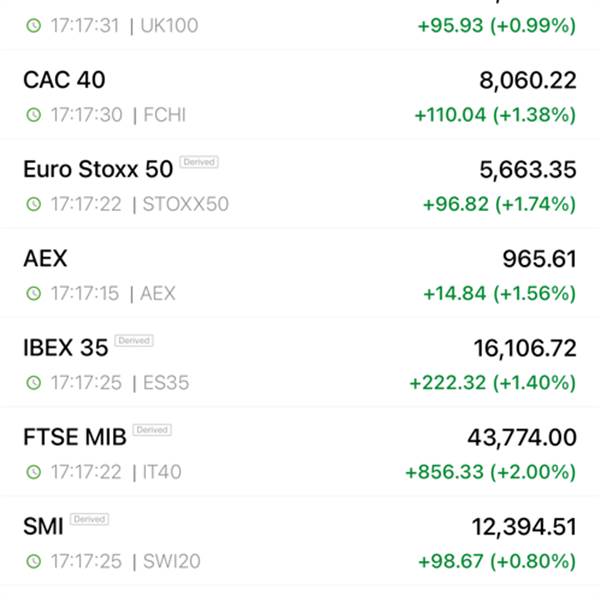This screenshot has width=600, height=600.
Task: Select the AEX index name
Action: 45,258
